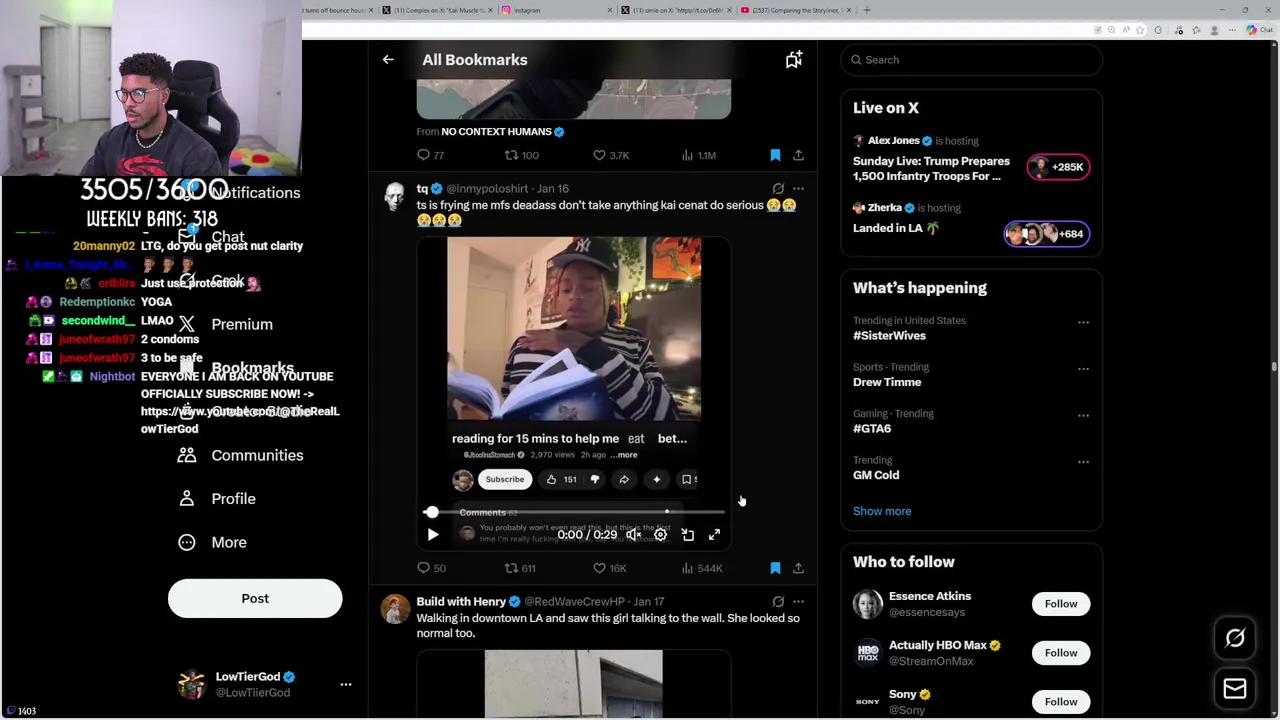The height and width of the screenshot is (720, 1280).
Task: Open LowTierGod account options menu
Action: (x=346, y=684)
